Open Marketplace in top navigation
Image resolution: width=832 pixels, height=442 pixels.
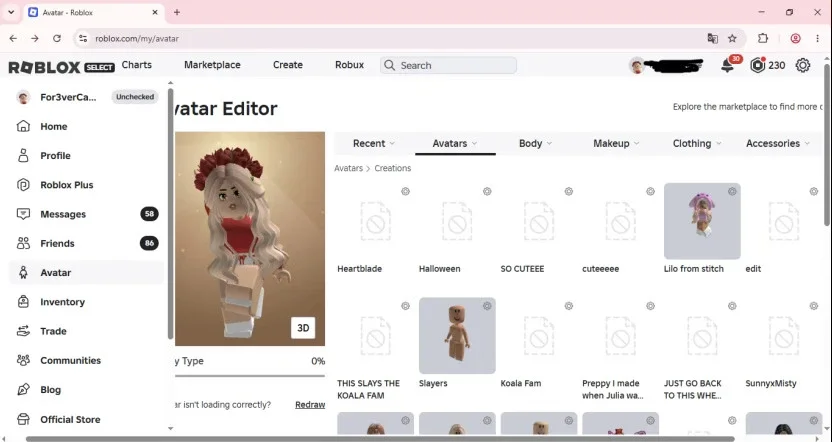pos(212,65)
